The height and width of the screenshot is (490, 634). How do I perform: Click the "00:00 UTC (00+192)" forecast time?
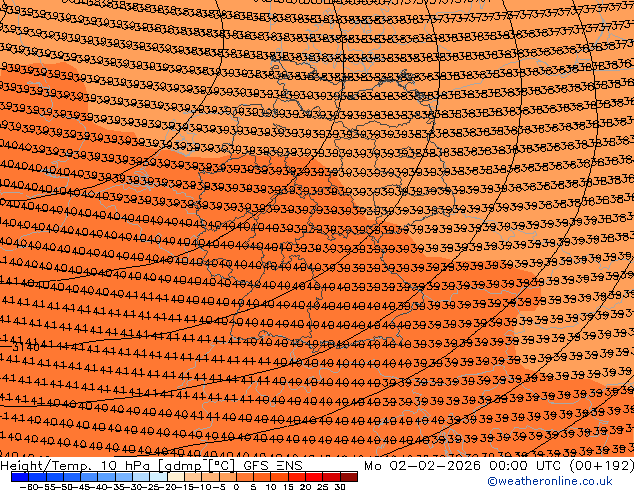coord(561,466)
